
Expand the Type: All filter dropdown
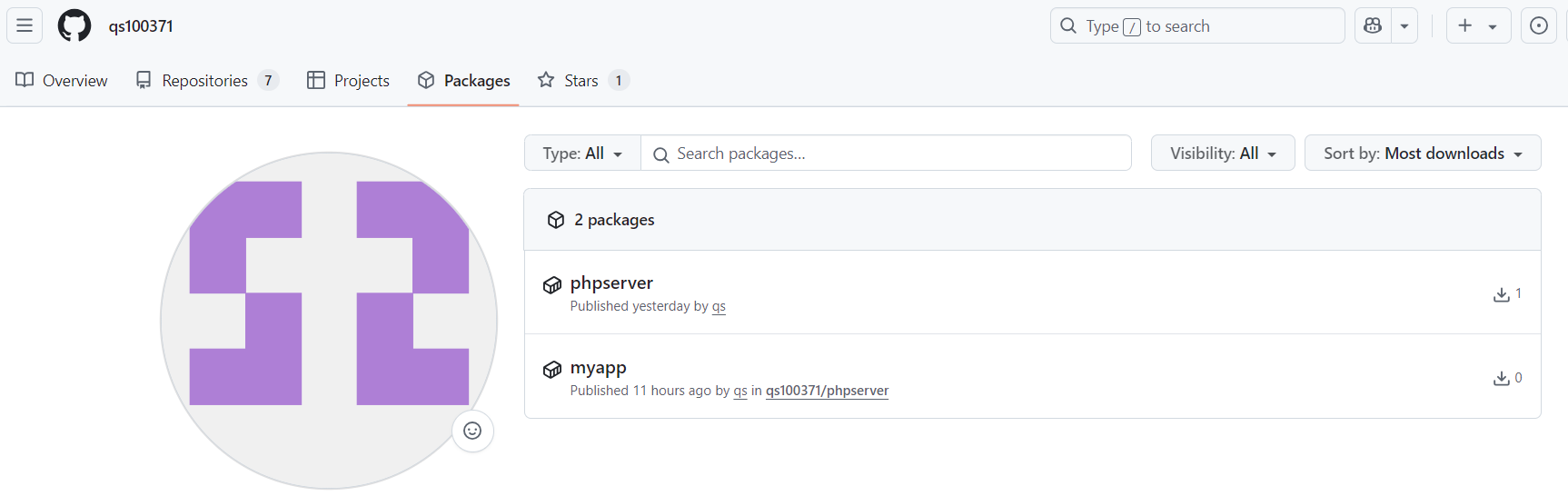tap(582, 153)
